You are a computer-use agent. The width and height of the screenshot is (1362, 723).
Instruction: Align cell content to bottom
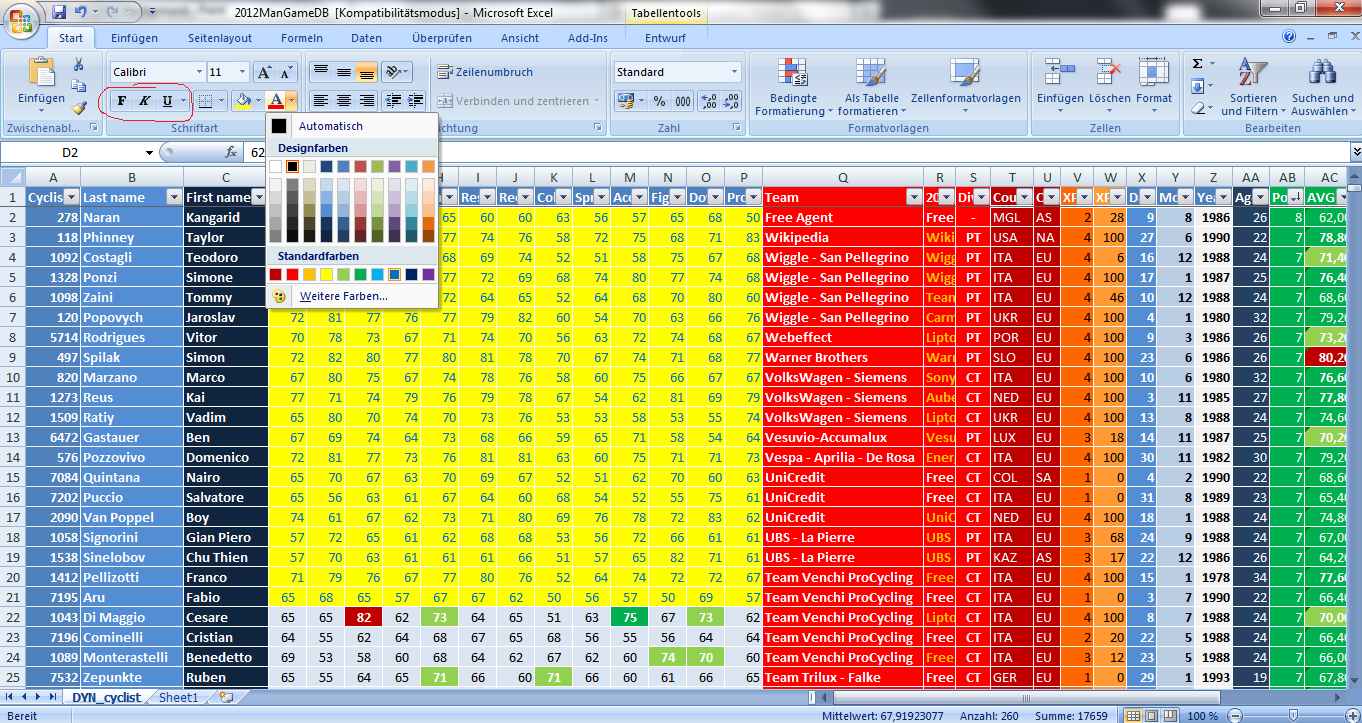coord(366,72)
